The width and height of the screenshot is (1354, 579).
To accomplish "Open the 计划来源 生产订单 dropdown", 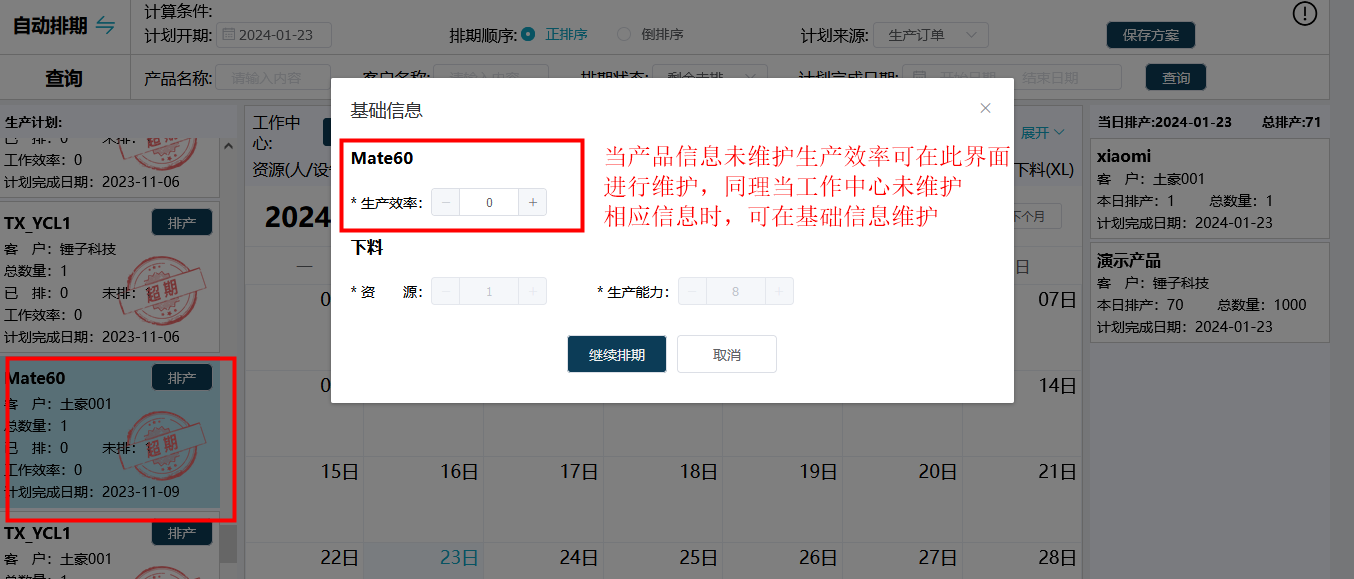I will point(931,35).
